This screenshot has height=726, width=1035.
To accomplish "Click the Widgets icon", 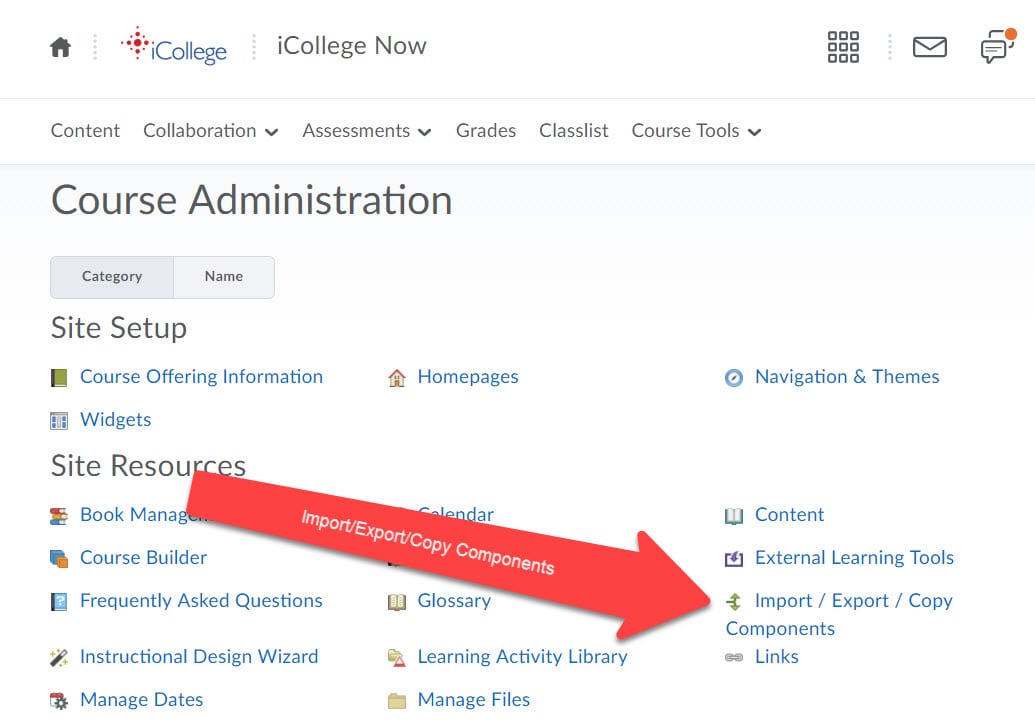I will [x=59, y=421].
